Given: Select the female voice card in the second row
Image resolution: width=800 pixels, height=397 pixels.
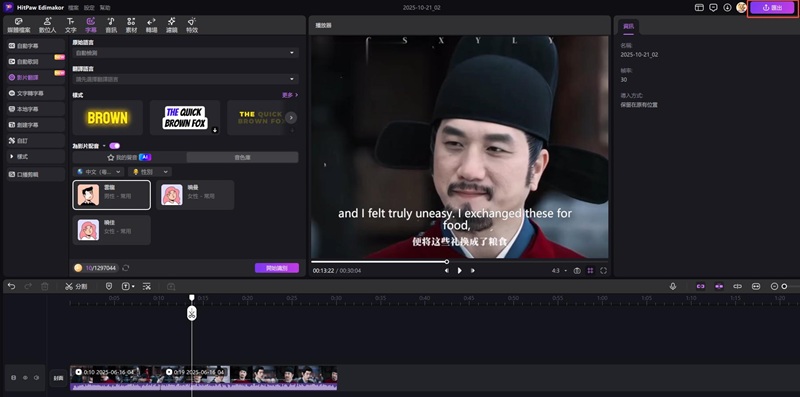Looking at the screenshot, I should 112,230.
